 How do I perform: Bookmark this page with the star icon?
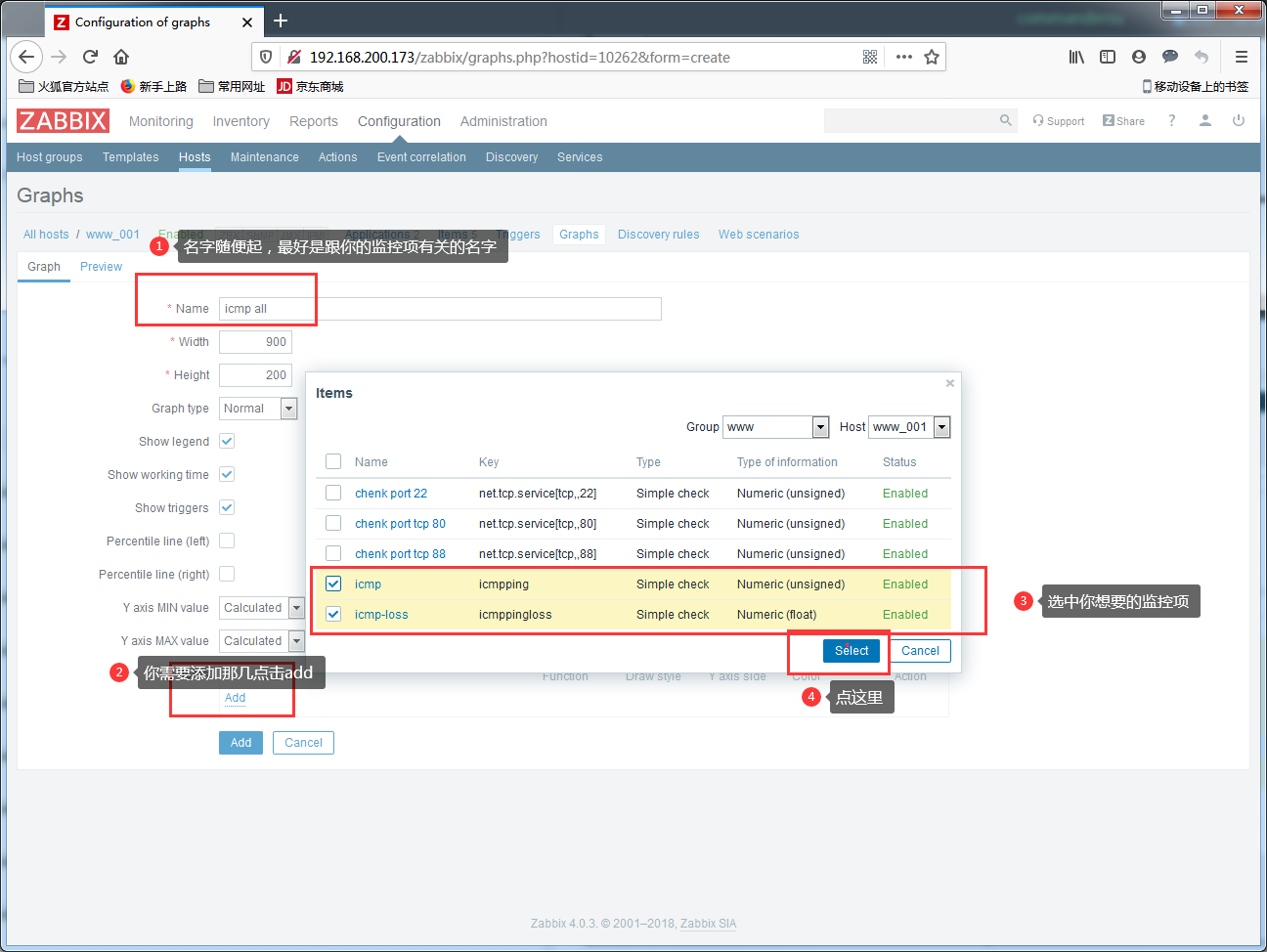932,57
